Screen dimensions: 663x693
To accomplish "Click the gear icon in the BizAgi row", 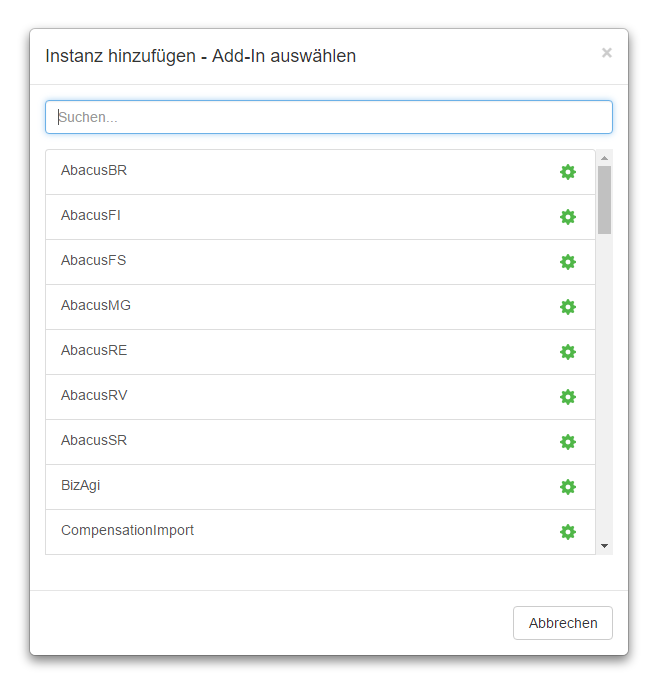I will (568, 487).
